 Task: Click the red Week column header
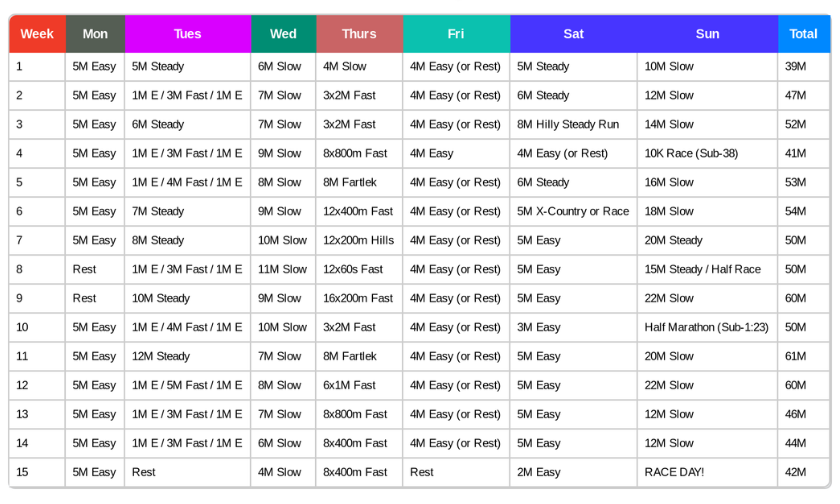37,34
